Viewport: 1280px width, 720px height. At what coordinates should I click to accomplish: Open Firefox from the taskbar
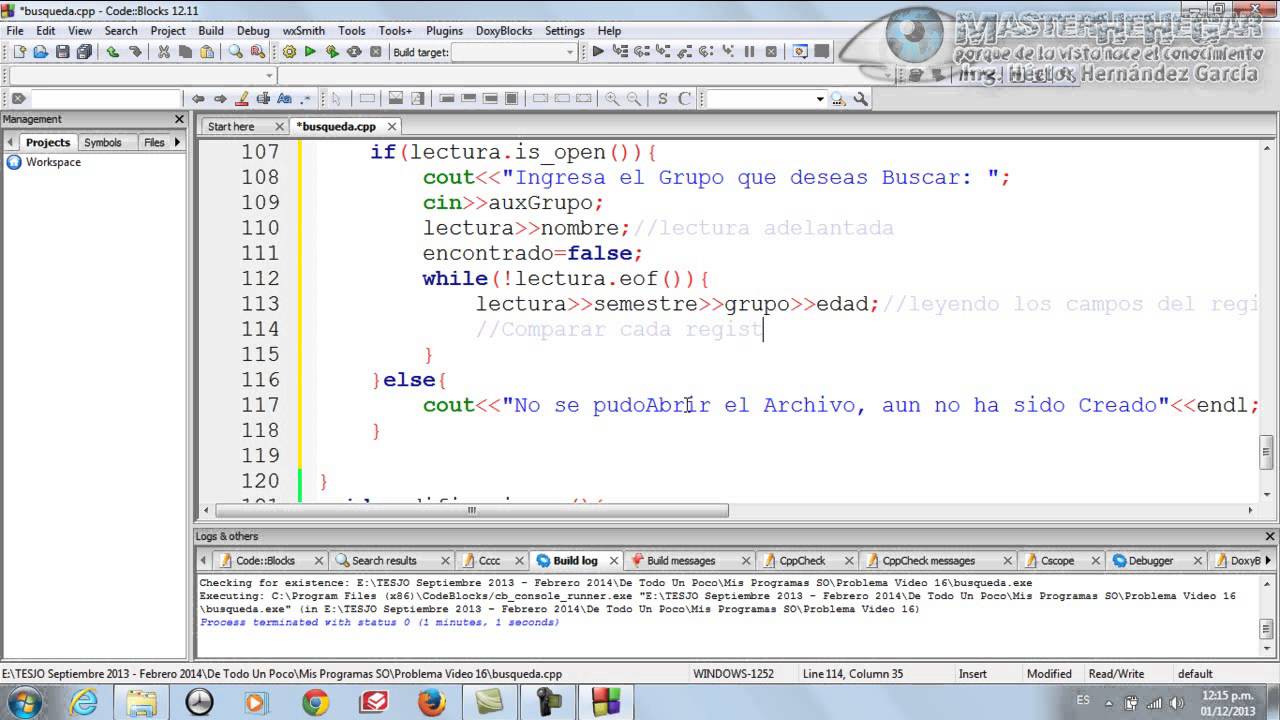[432, 703]
